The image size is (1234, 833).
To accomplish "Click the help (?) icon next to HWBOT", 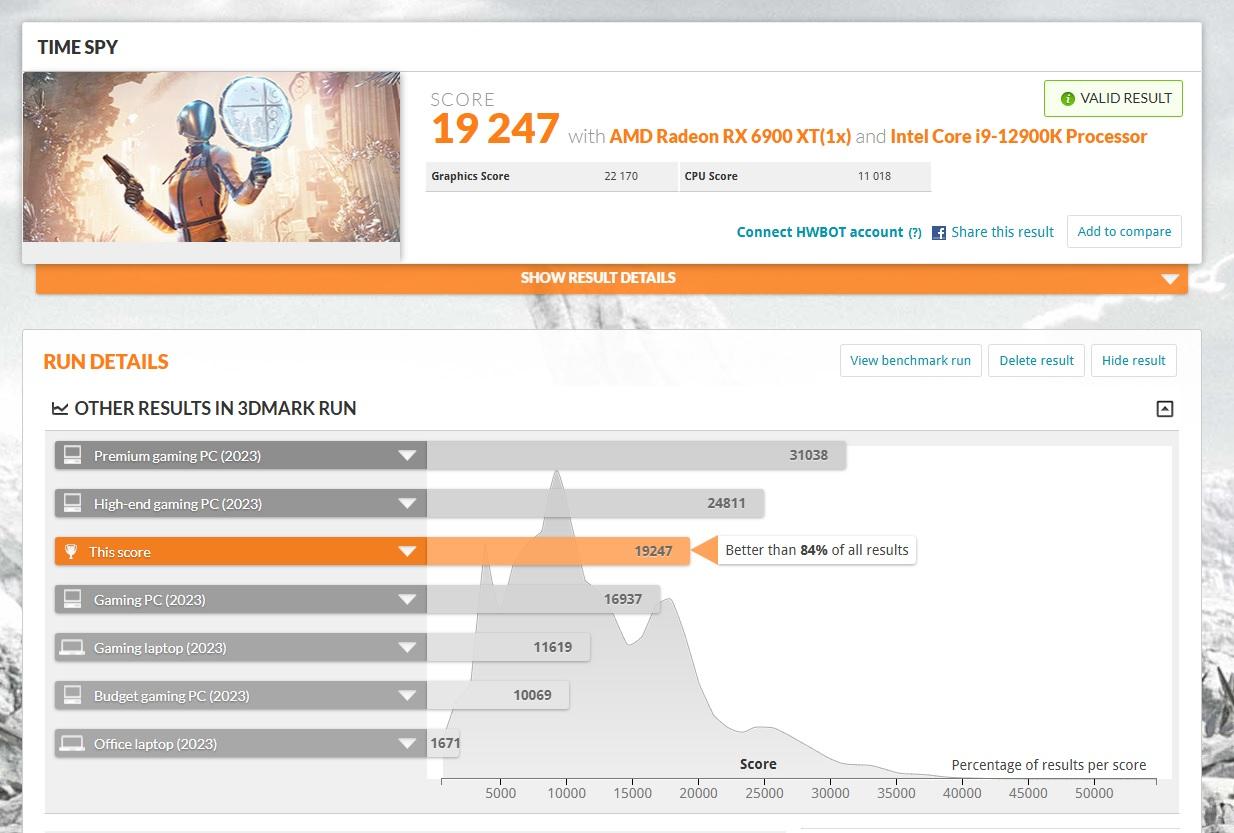I will pos(914,233).
